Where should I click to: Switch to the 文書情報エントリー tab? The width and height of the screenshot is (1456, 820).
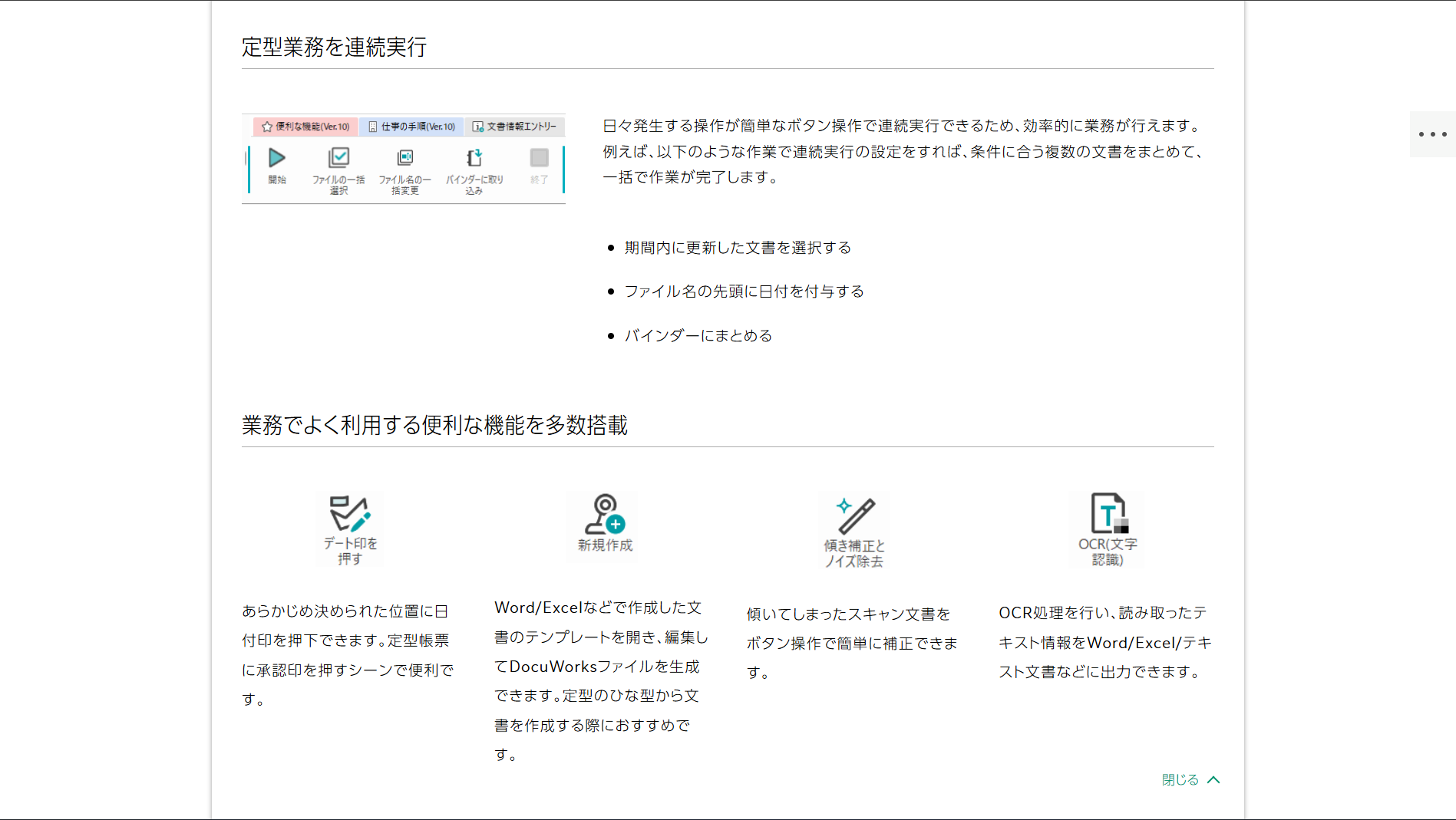coord(520,127)
